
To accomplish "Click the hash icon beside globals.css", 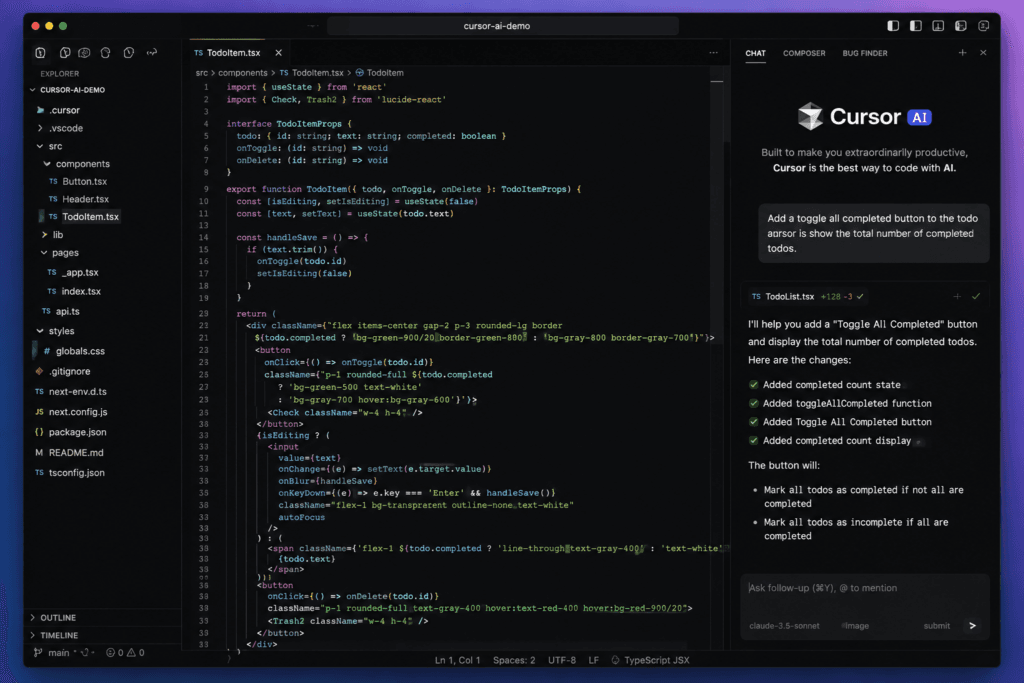I will pos(46,351).
